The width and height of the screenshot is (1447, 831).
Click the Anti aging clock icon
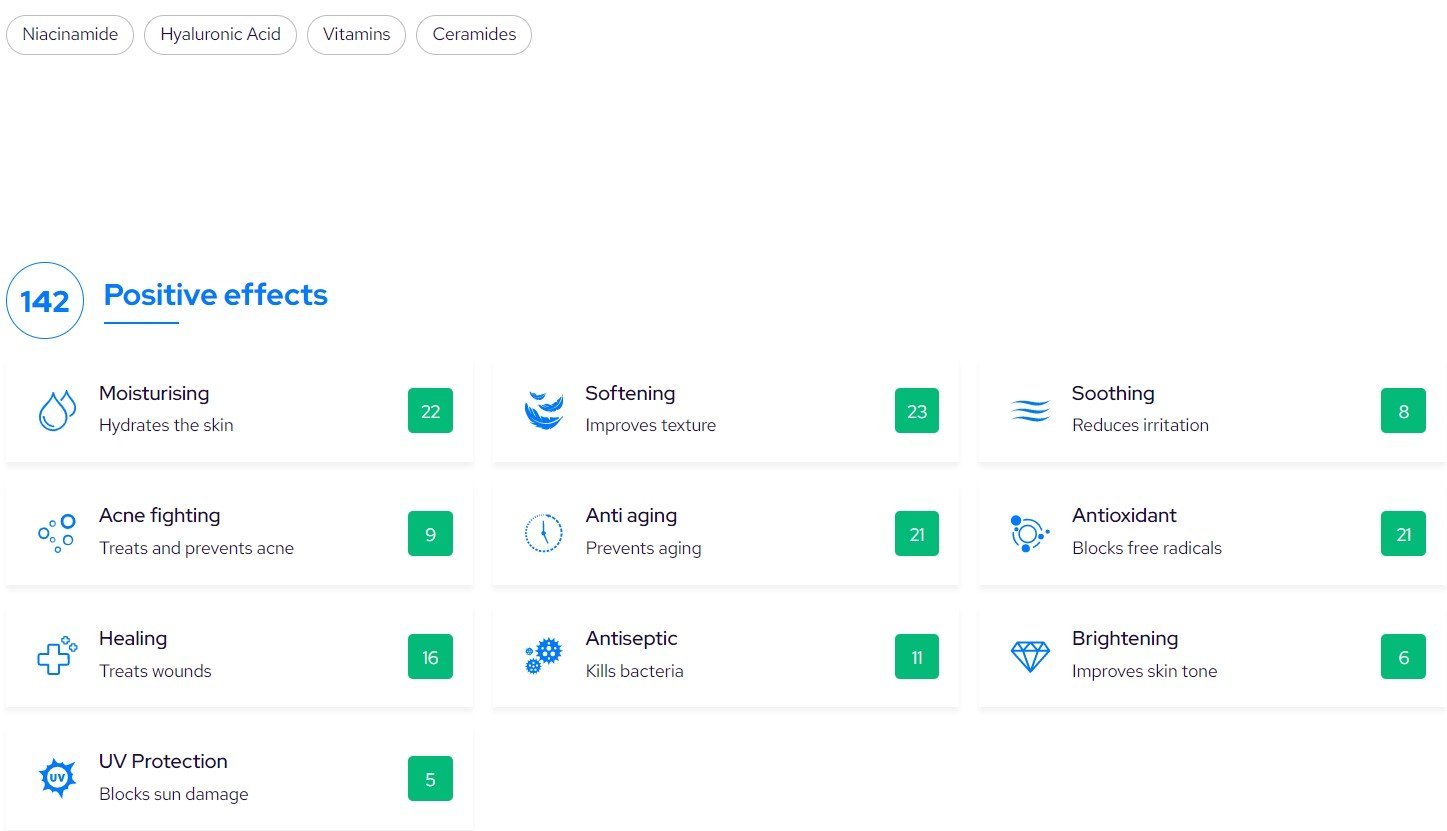[x=544, y=534]
